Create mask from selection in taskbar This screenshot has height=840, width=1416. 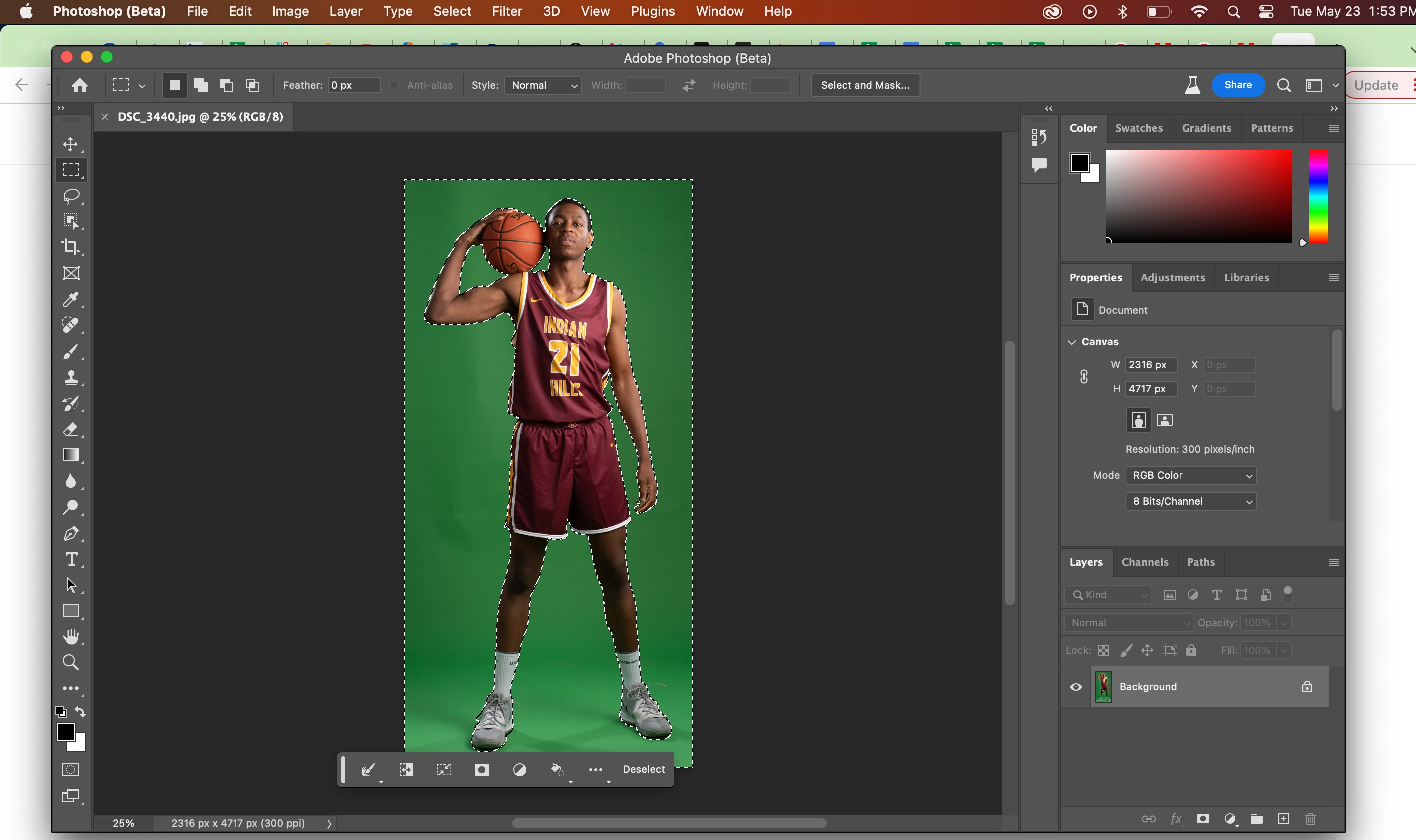(482, 769)
